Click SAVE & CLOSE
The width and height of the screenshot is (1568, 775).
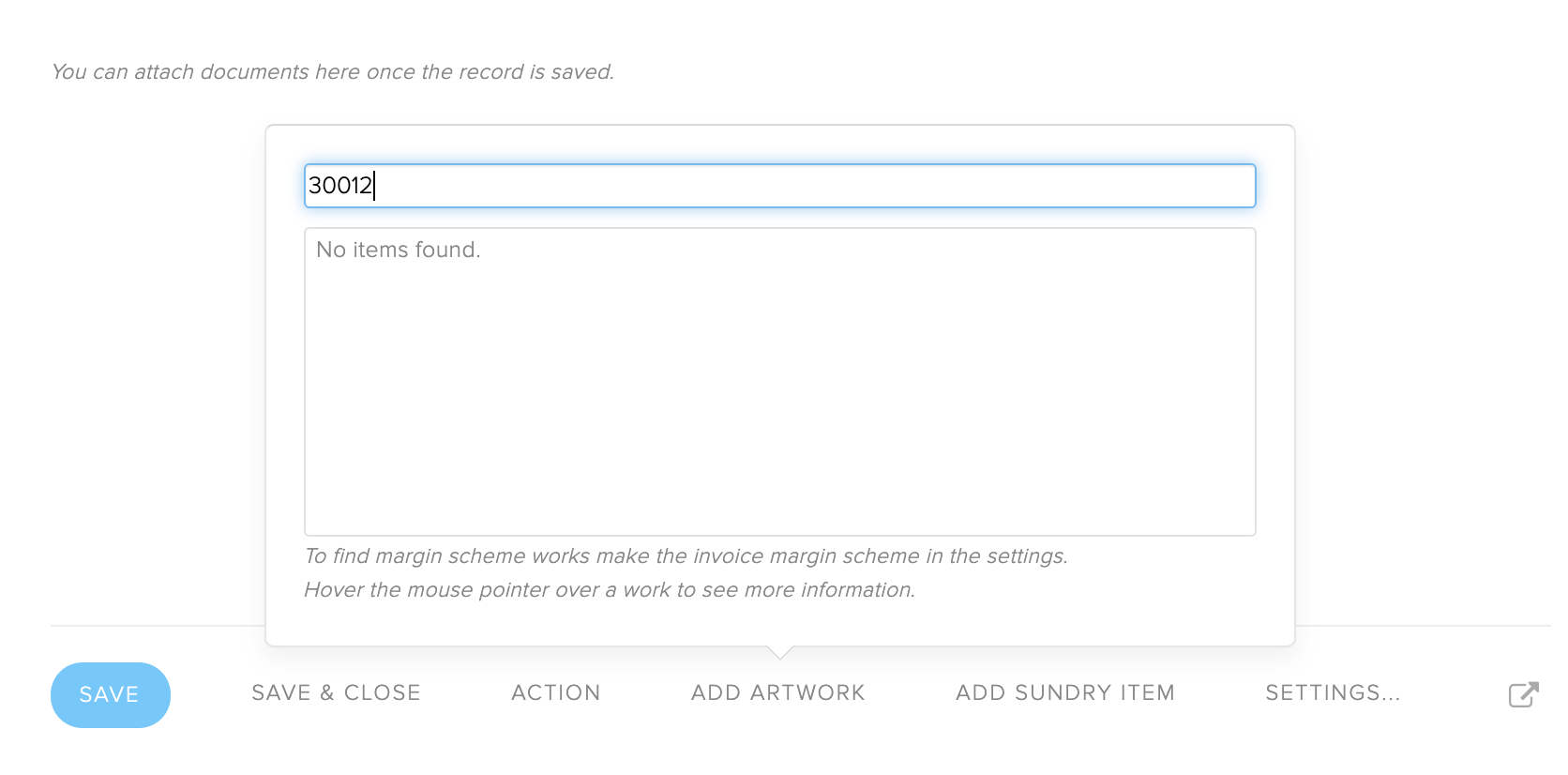[x=336, y=693]
